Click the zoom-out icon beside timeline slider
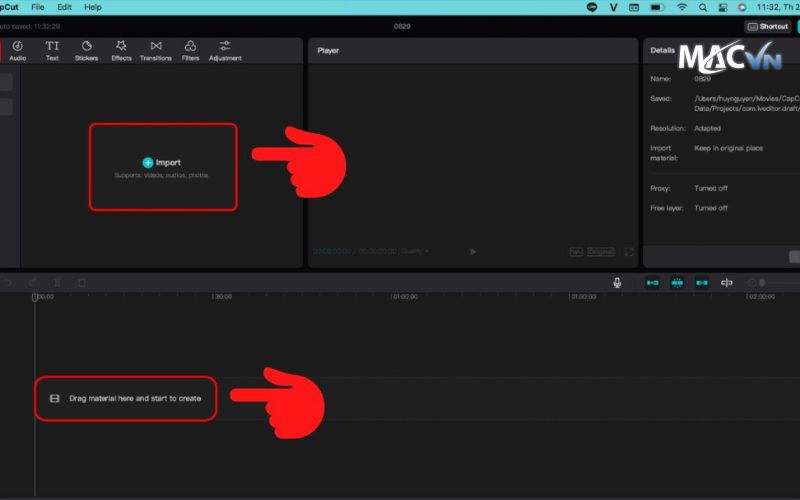 (752, 283)
